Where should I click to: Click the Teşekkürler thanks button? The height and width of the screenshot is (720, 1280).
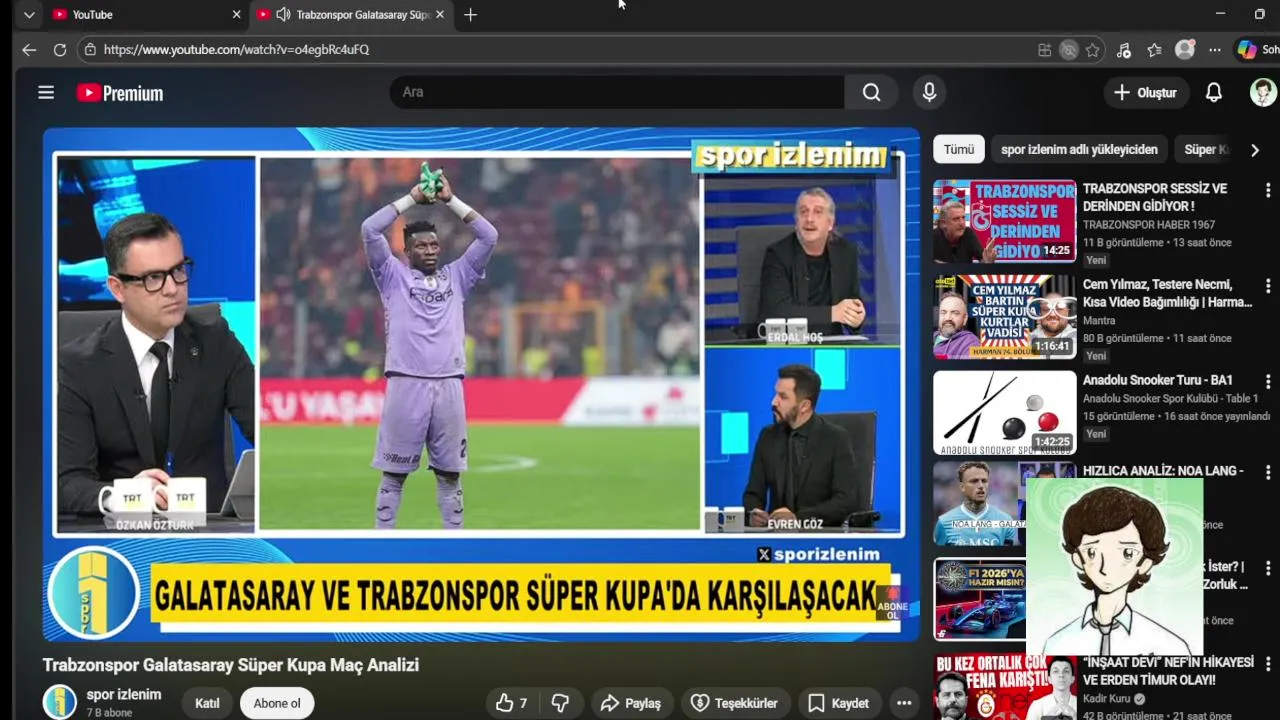[734, 703]
